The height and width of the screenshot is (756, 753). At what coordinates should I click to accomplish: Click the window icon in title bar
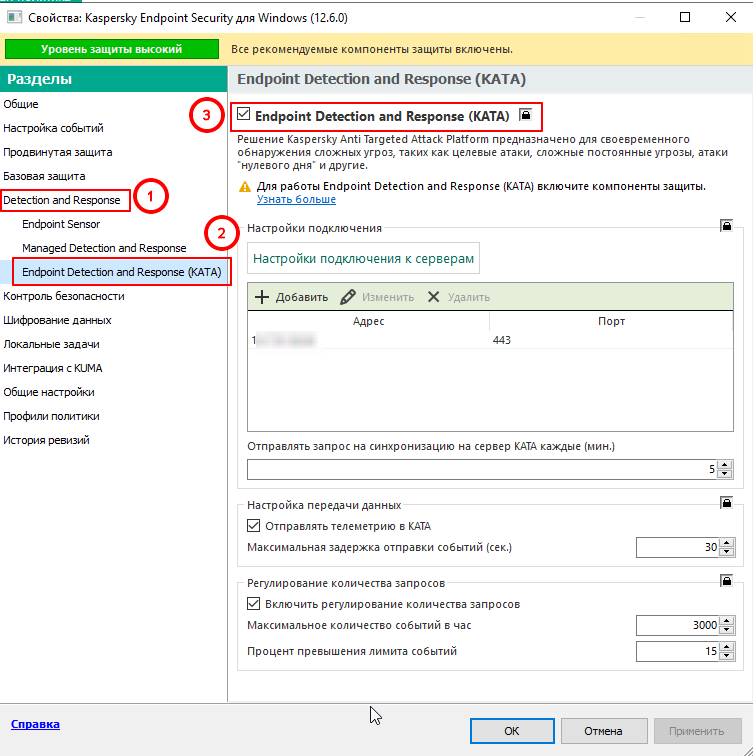(x=14, y=18)
